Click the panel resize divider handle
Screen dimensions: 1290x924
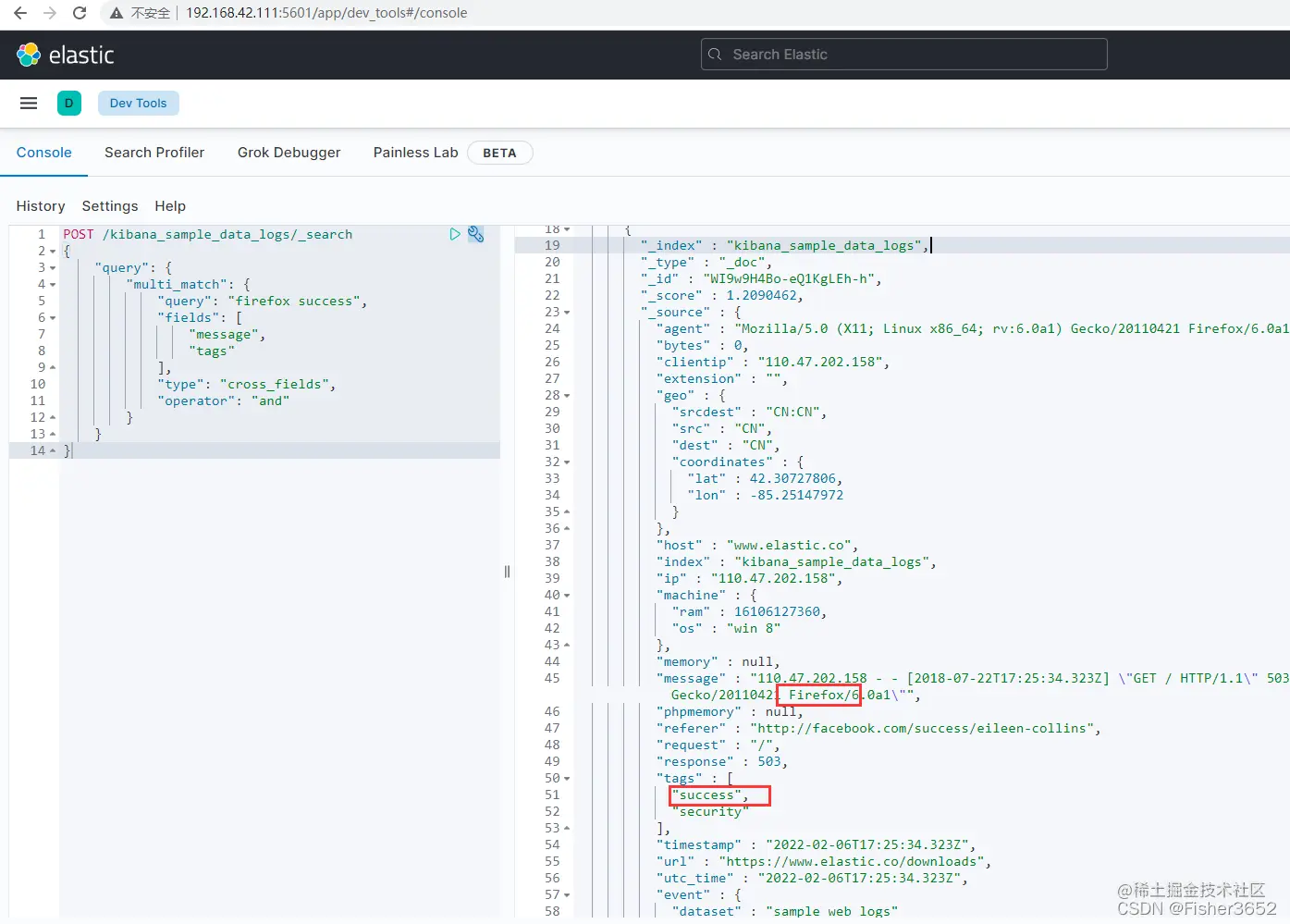pyautogui.click(x=507, y=572)
